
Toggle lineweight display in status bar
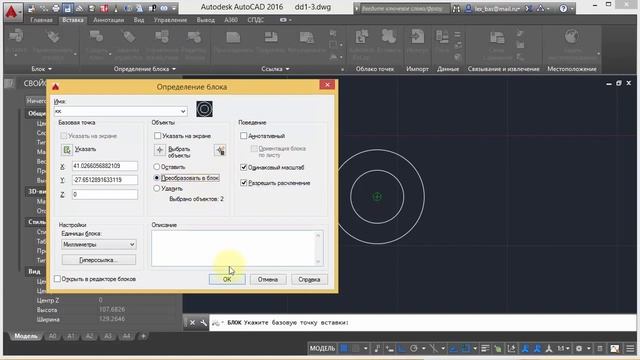pos(485,348)
